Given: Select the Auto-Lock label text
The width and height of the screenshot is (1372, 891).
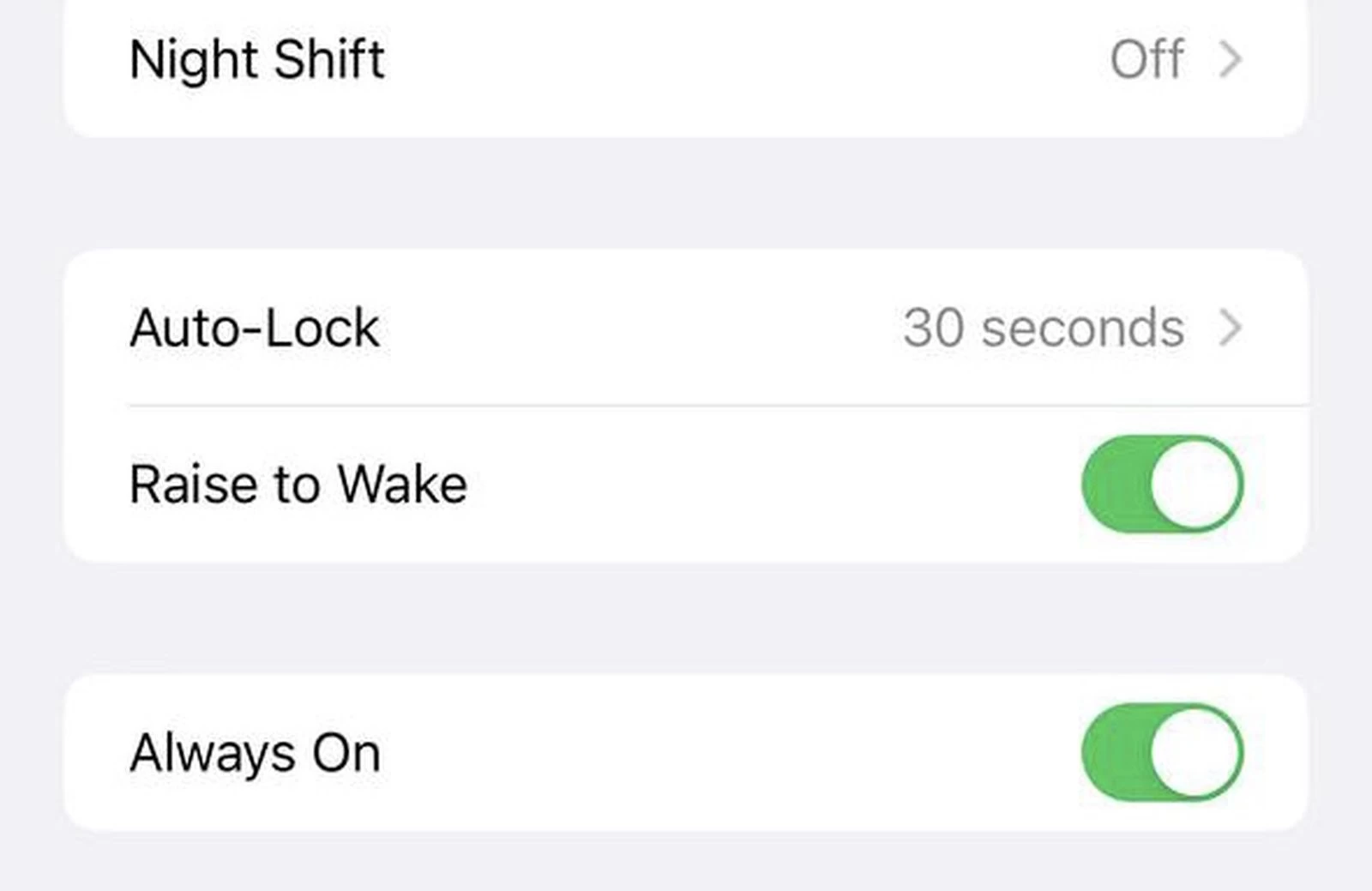Looking at the screenshot, I should pos(254,328).
